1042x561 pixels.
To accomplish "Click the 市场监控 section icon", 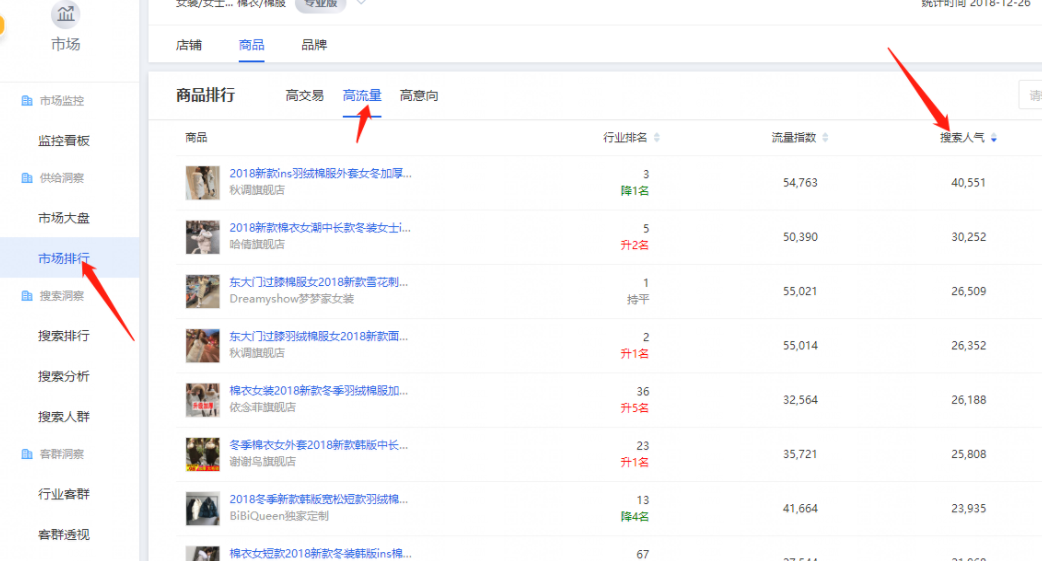I will 27,101.
